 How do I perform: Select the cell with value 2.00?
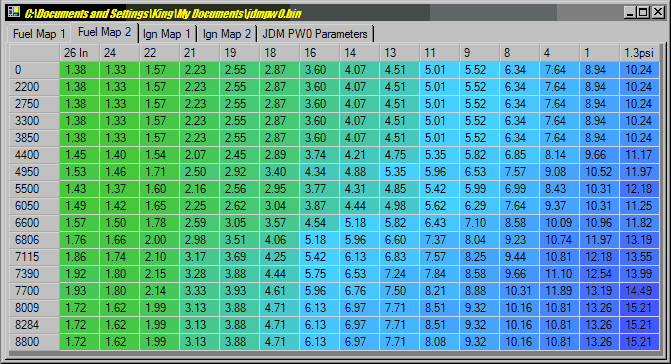[160, 240]
